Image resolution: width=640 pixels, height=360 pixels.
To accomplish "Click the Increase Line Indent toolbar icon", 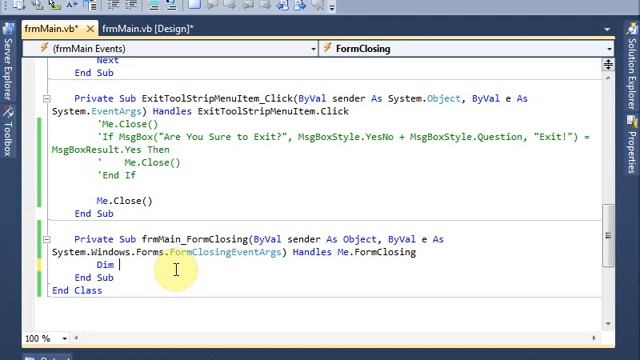I will (x=131, y=5).
